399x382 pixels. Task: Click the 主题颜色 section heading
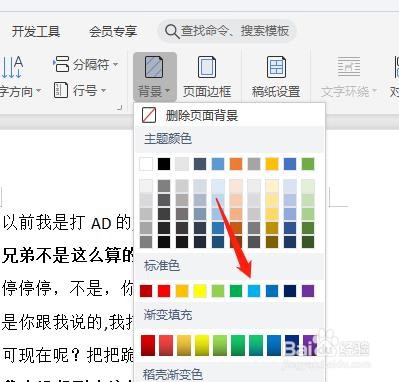tap(168, 139)
